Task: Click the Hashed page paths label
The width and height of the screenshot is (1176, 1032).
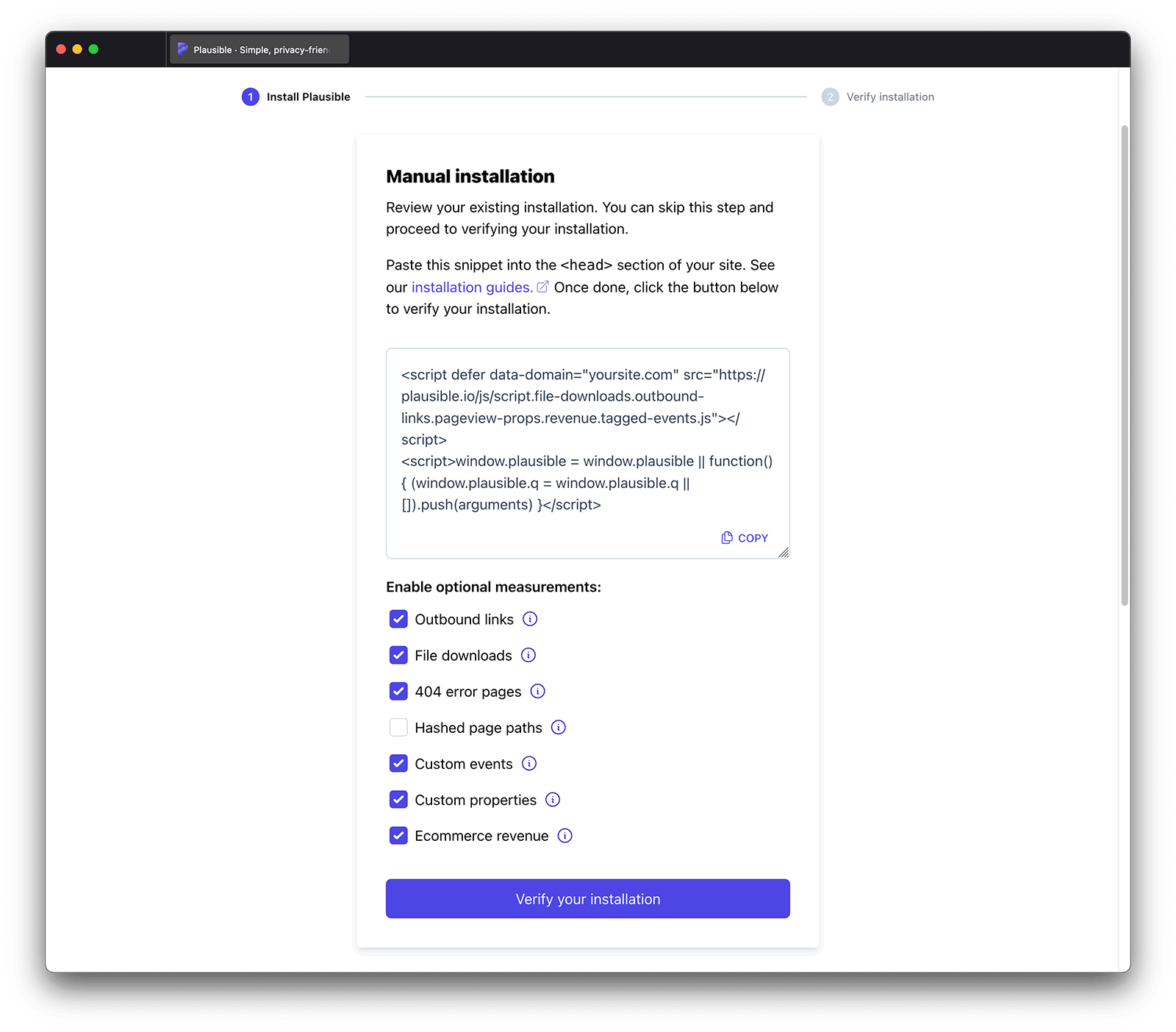Action: (x=478, y=728)
